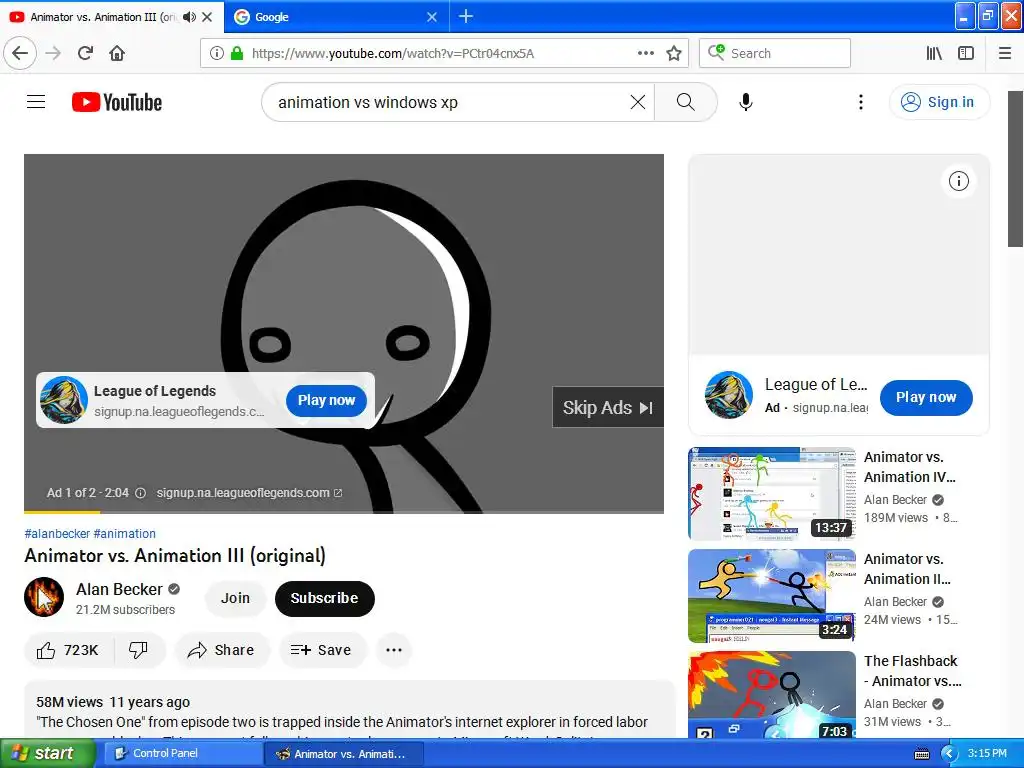Select Animator vs. Animati... taskbar button

(x=344, y=754)
